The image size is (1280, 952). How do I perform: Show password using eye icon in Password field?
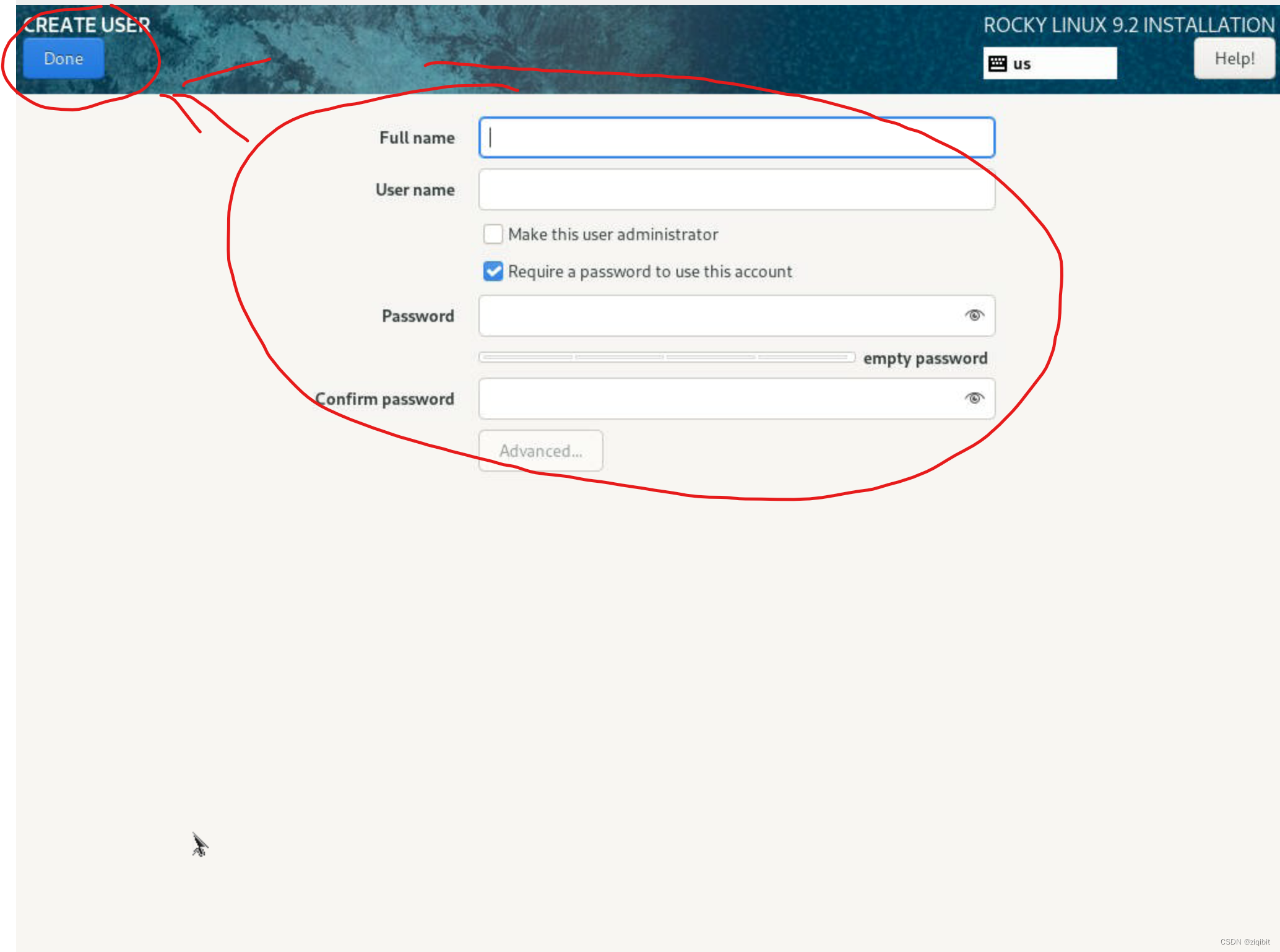[x=974, y=315]
